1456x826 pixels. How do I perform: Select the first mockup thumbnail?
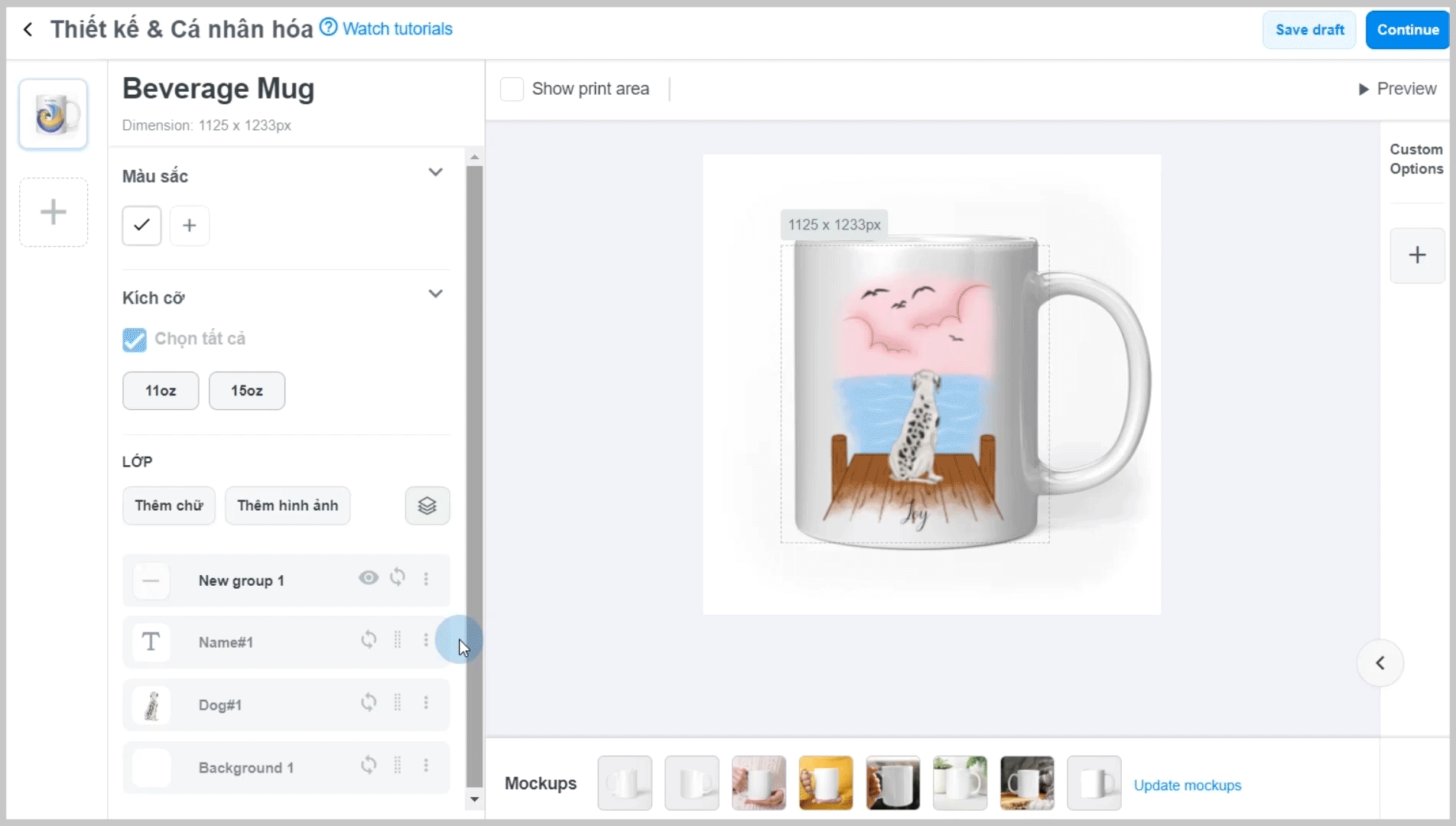click(x=625, y=783)
